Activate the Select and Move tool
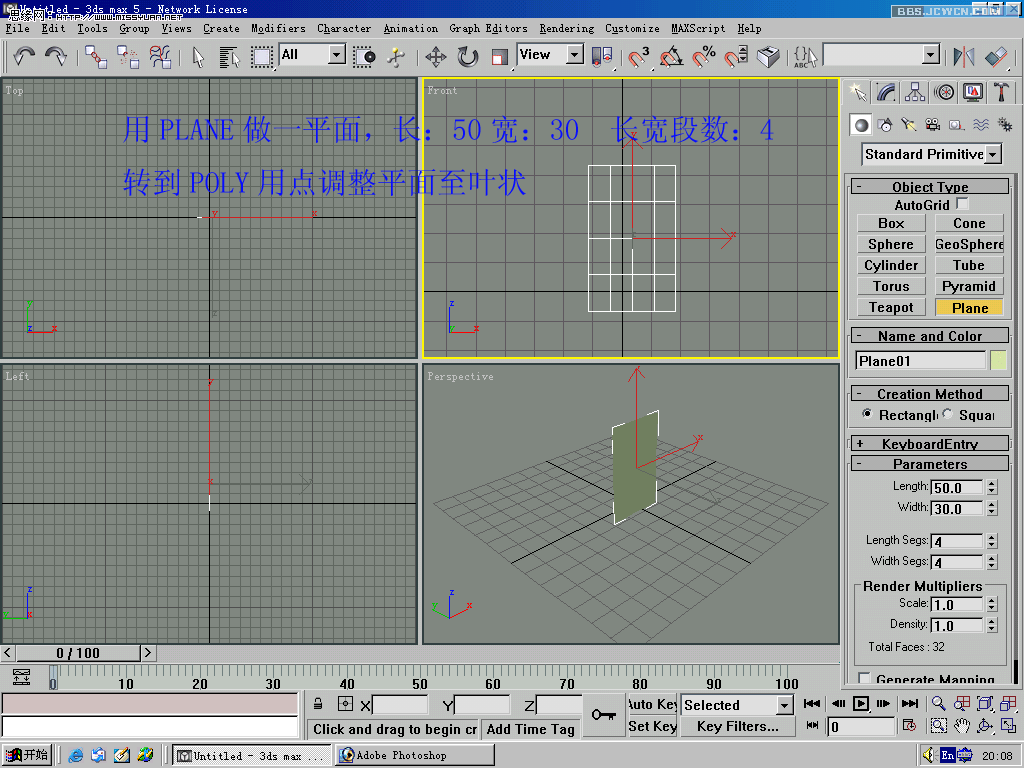Screen dimensions: 1024x768 click(436, 56)
